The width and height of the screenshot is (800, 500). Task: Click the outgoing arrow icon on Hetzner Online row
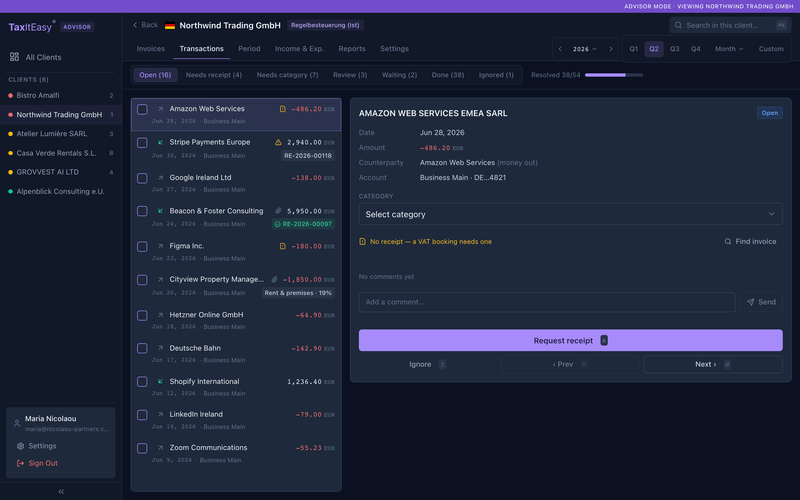pyautogui.click(x=160, y=315)
